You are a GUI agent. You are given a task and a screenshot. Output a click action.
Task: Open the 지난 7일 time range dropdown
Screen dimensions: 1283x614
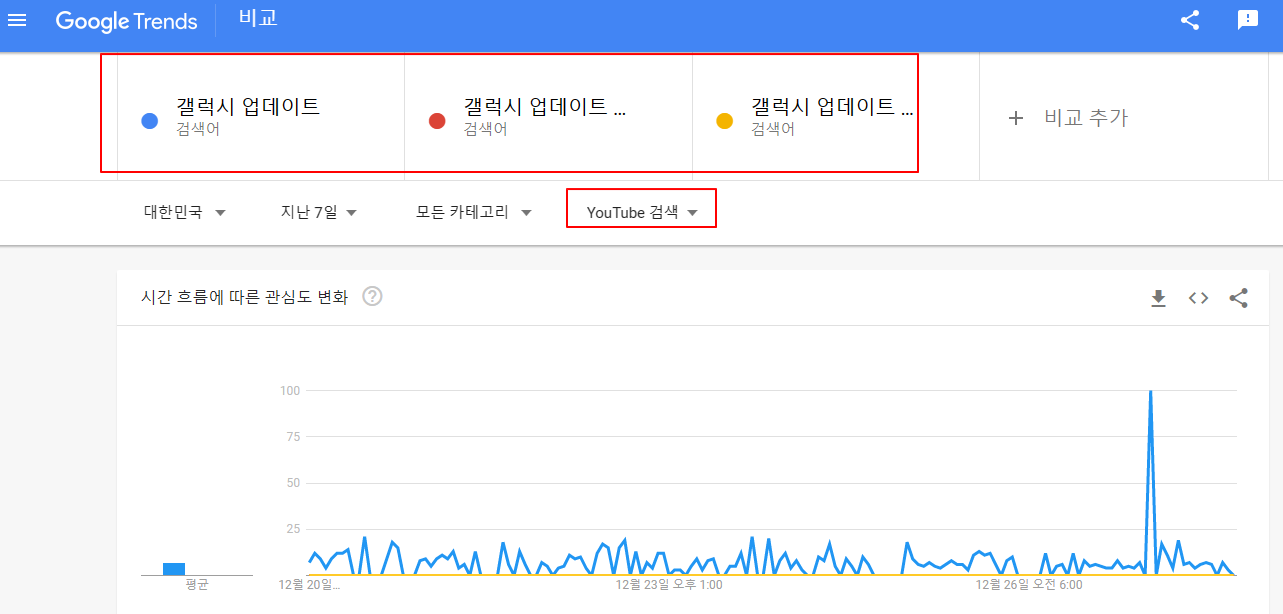coord(319,212)
